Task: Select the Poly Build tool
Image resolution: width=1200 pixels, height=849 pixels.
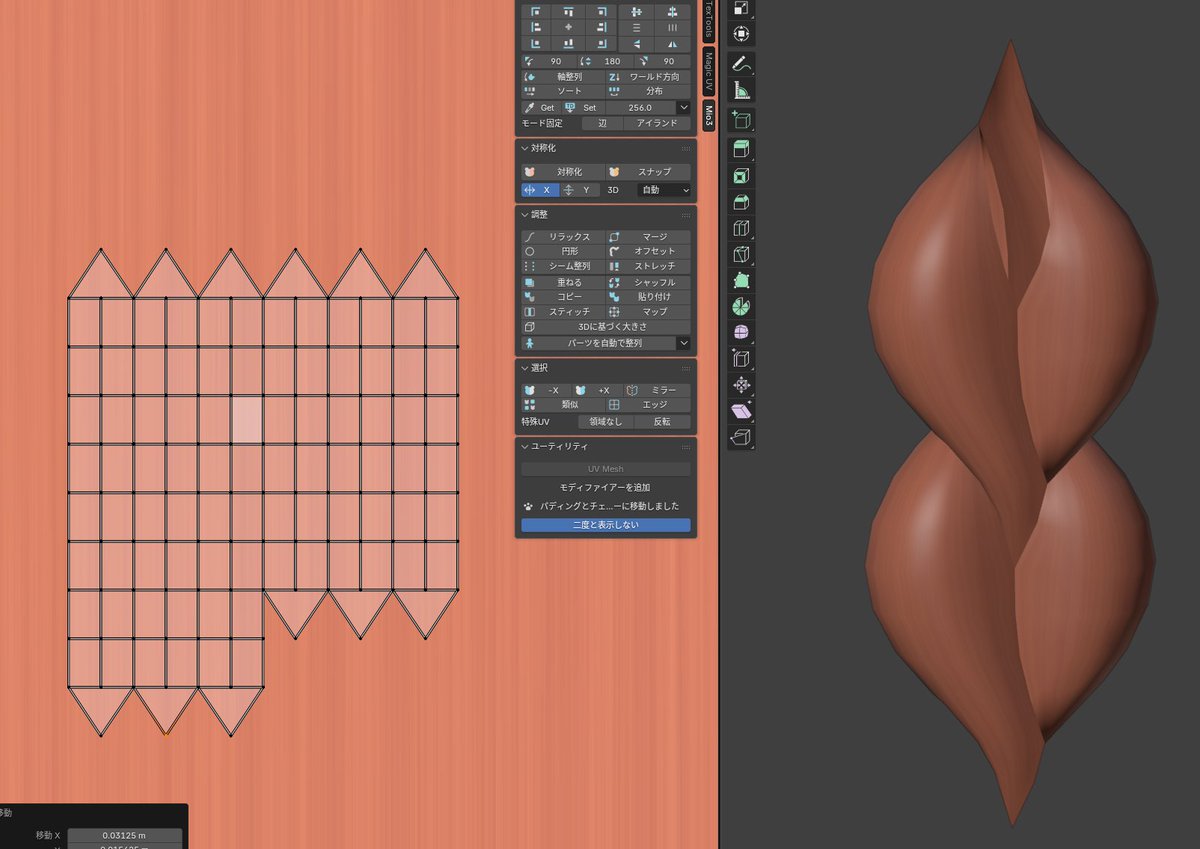Action: tap(741, 280)
